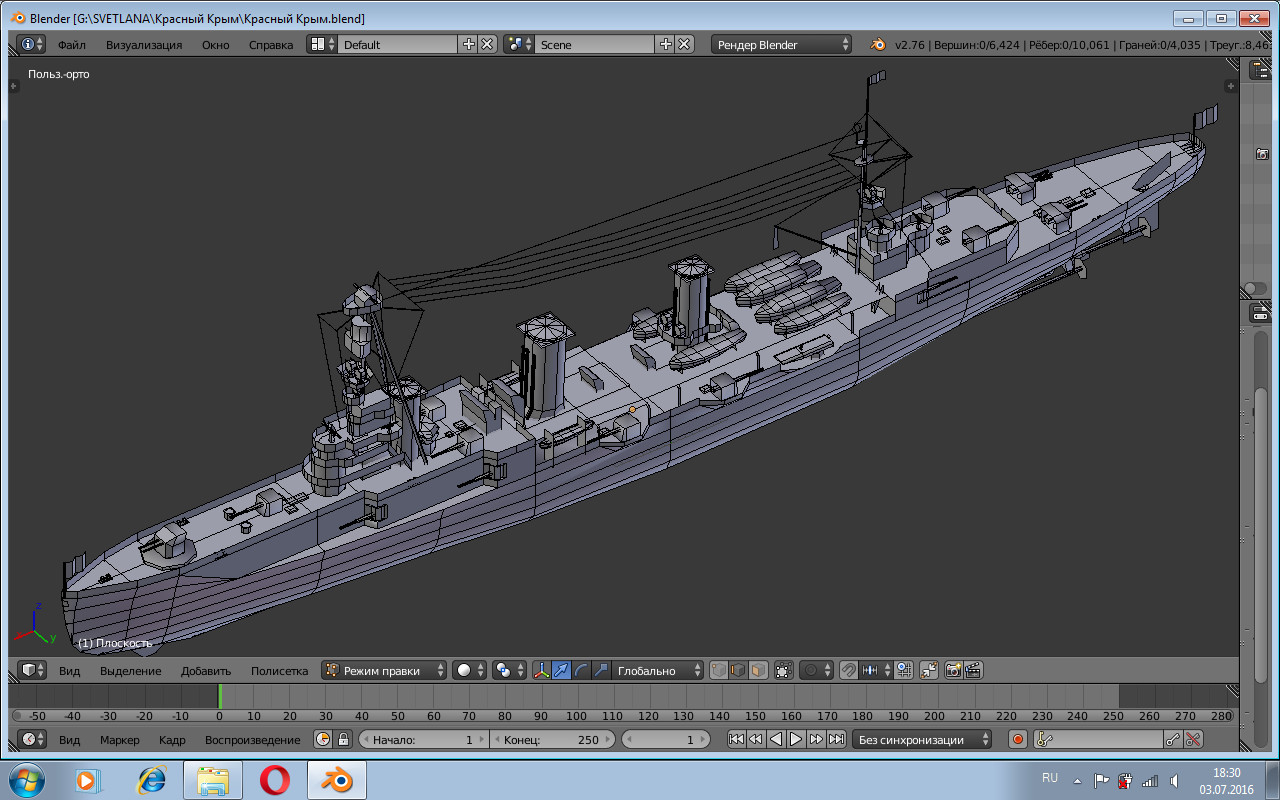Click the OpenGL render animation clapper icon
Screen dimensions: 1280x800
tap(973, 670)
